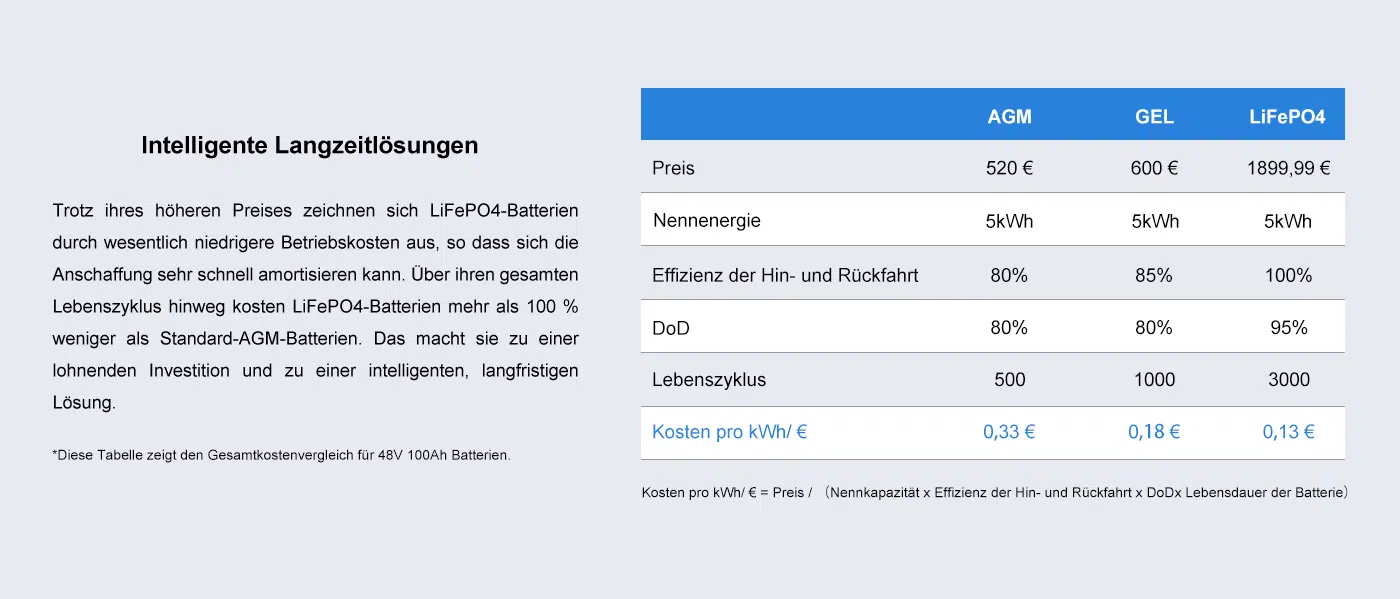Click the 520 € AGM price
Screen dimensions: 1400x599
coord(1009,168)
